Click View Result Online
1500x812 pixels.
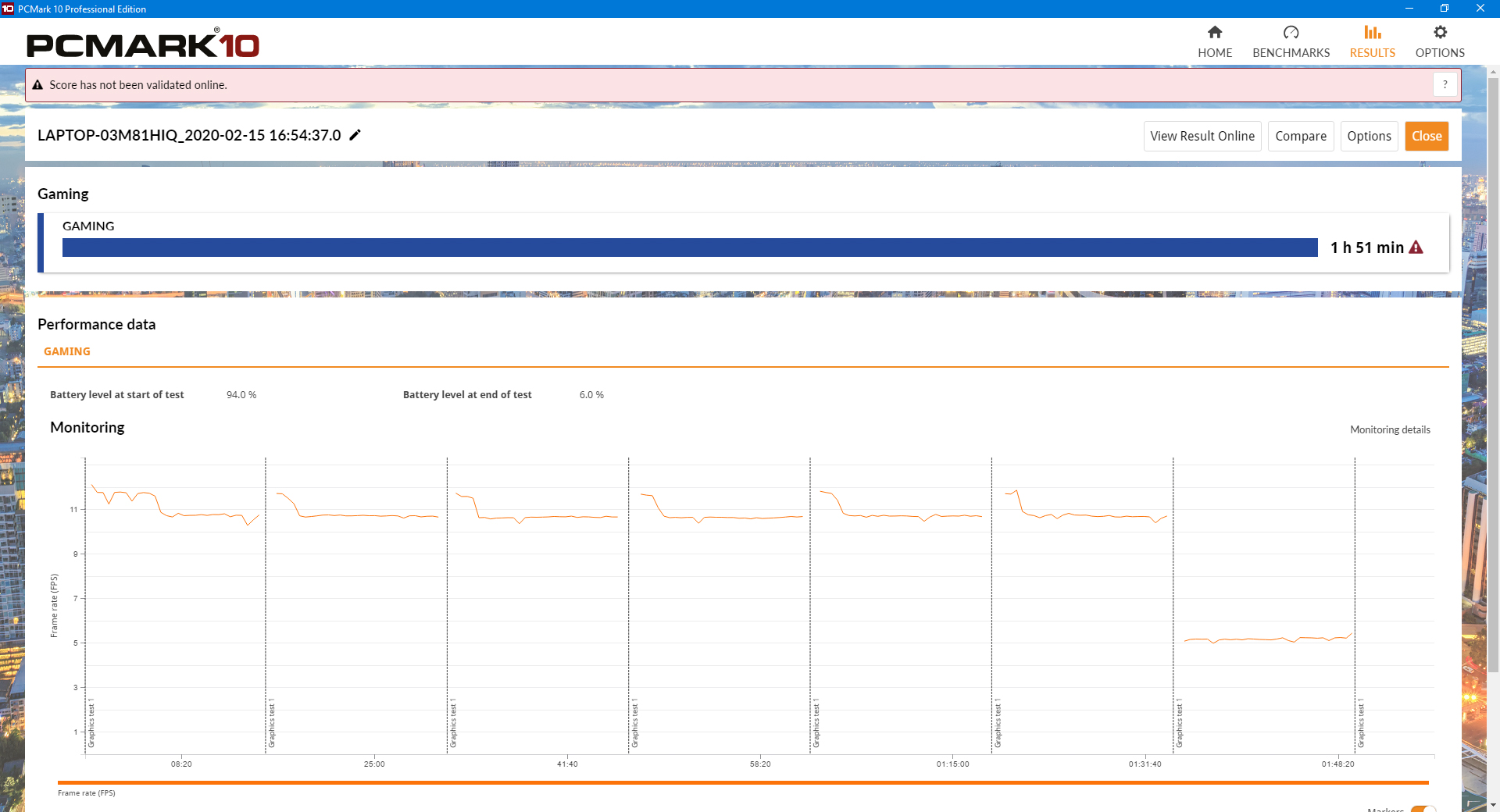click(x=1202, y=136)
